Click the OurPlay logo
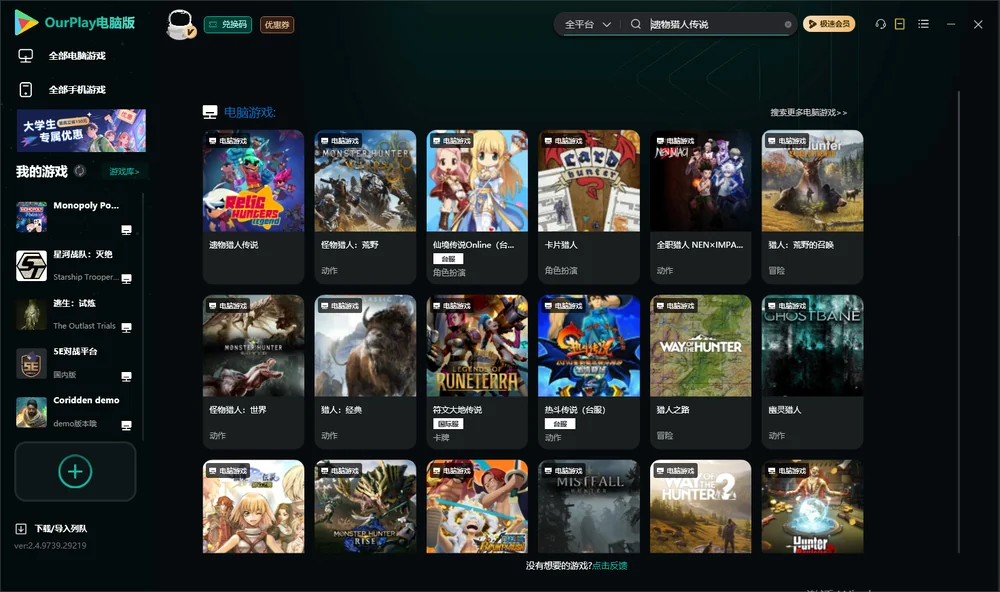The width and height of the screenshot is (1000, 592). pyautogui.click(x=26, y=23)
